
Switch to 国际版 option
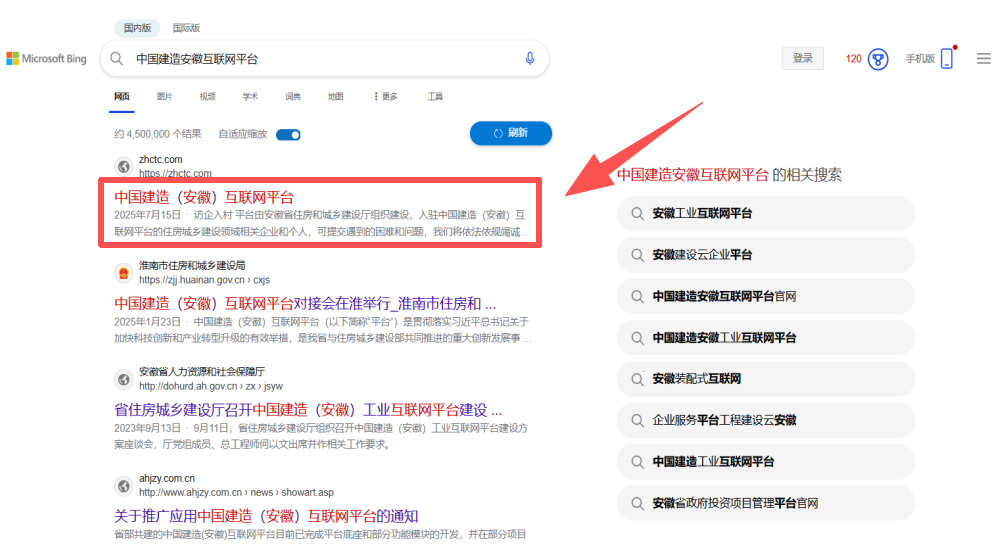[x=186, y=28]
